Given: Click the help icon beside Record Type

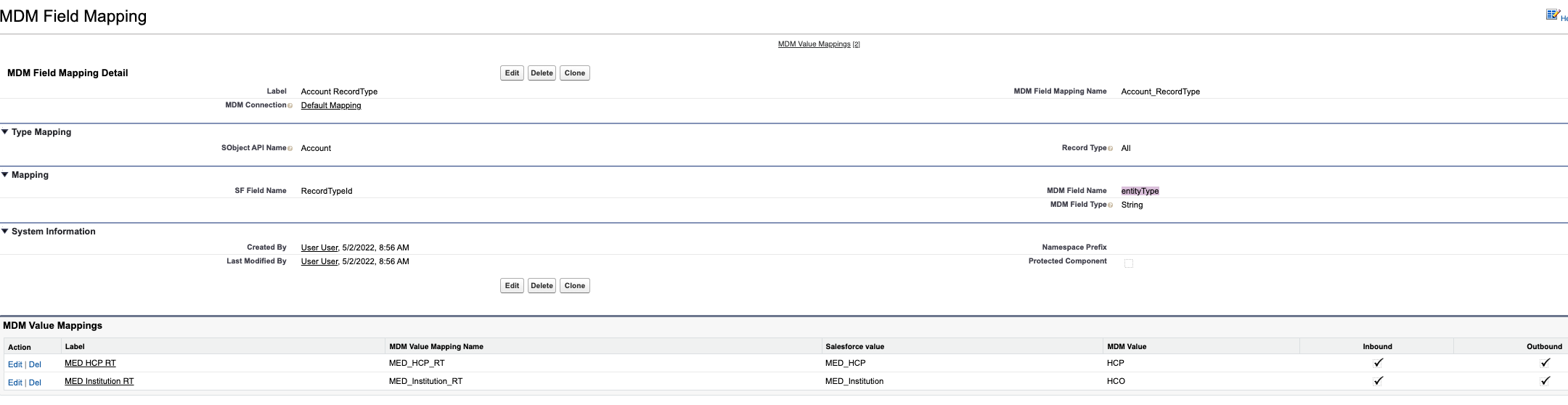Looking at the screenshot, I should 1111,149.
